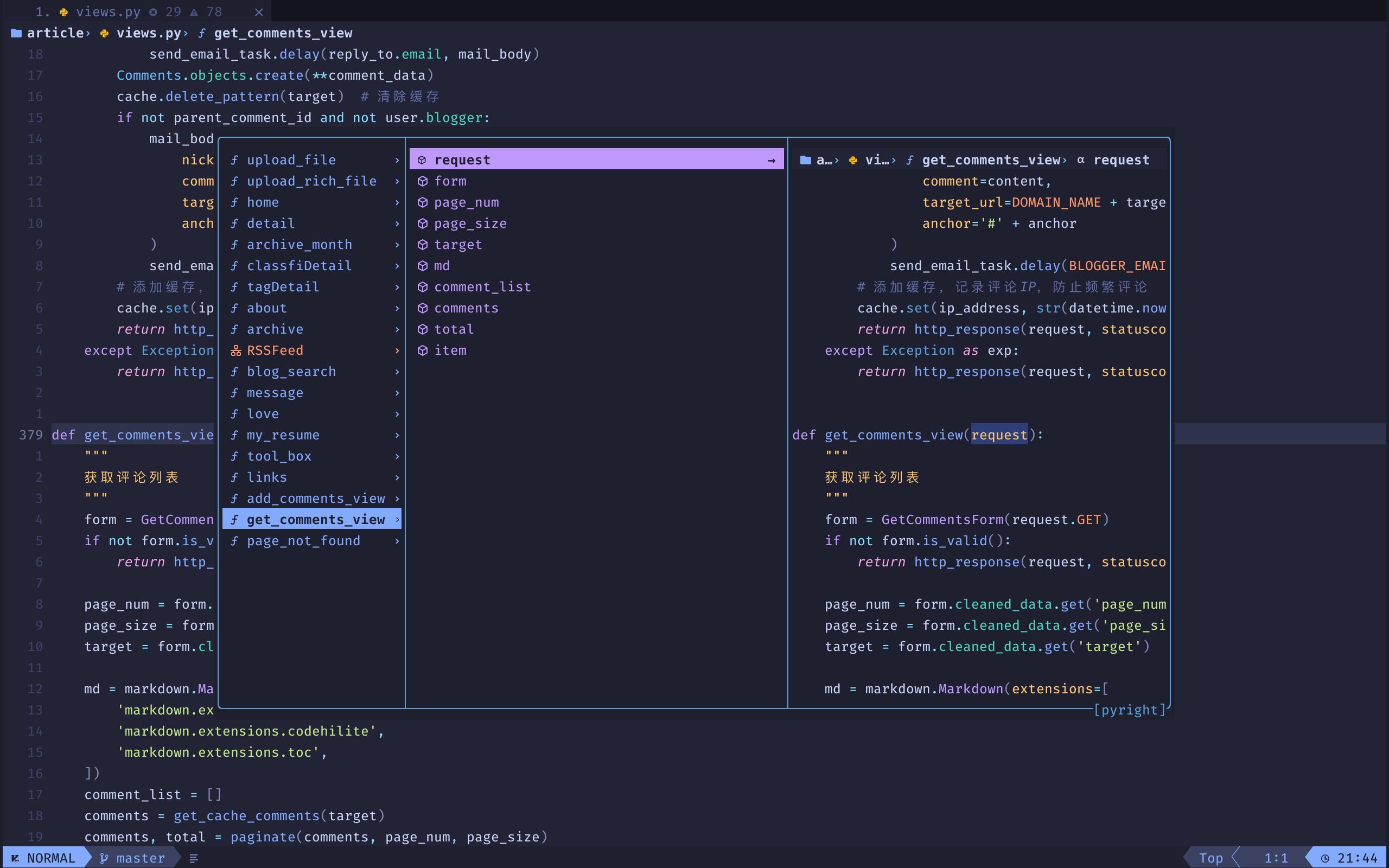Choose comment_list variable in middle pane
Viewport: 1389px width, 868px height.
[x=482, y=287]
